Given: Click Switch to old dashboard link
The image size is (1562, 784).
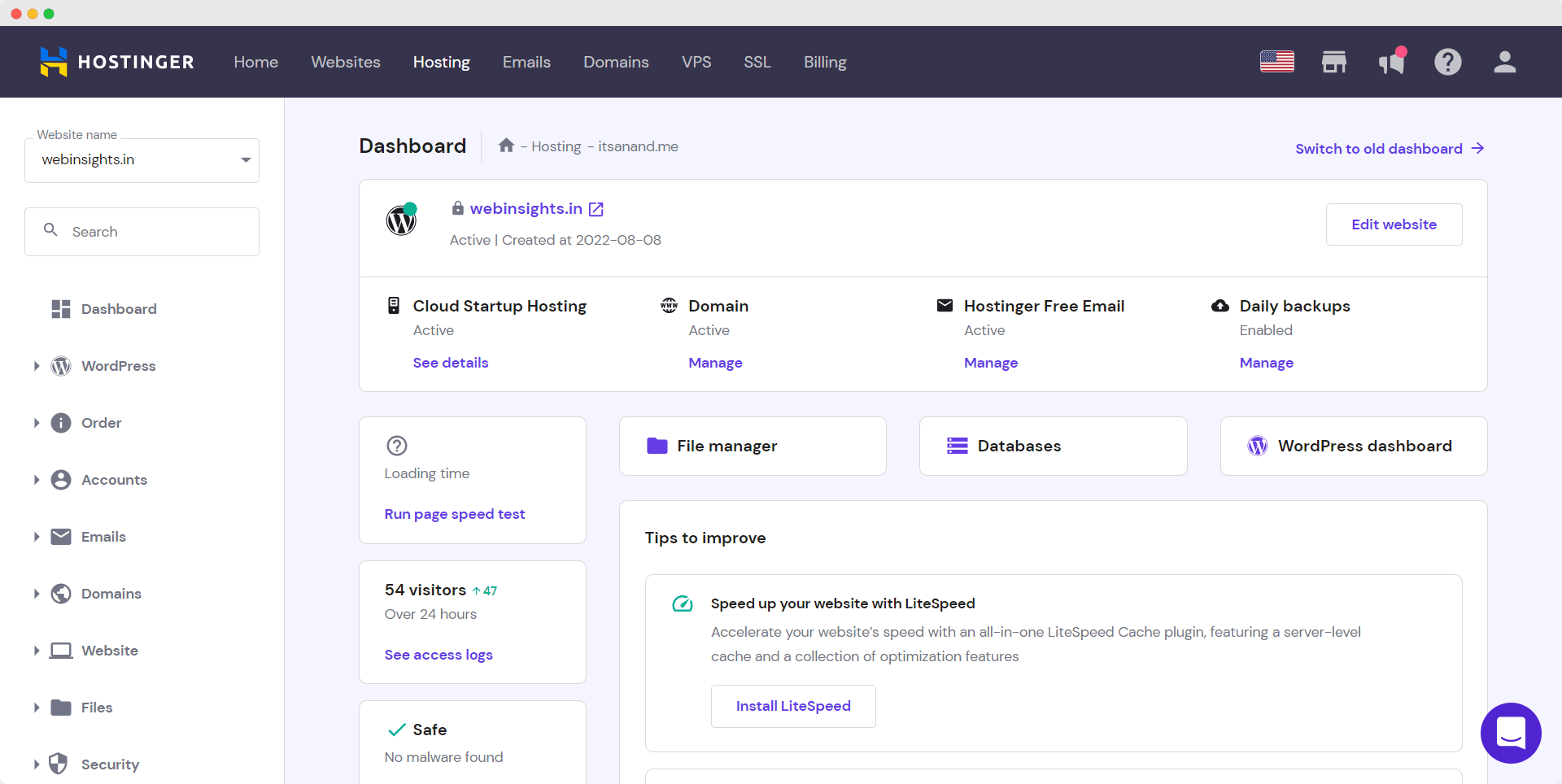Looking at the screenshot, I should click(1390, 149).
